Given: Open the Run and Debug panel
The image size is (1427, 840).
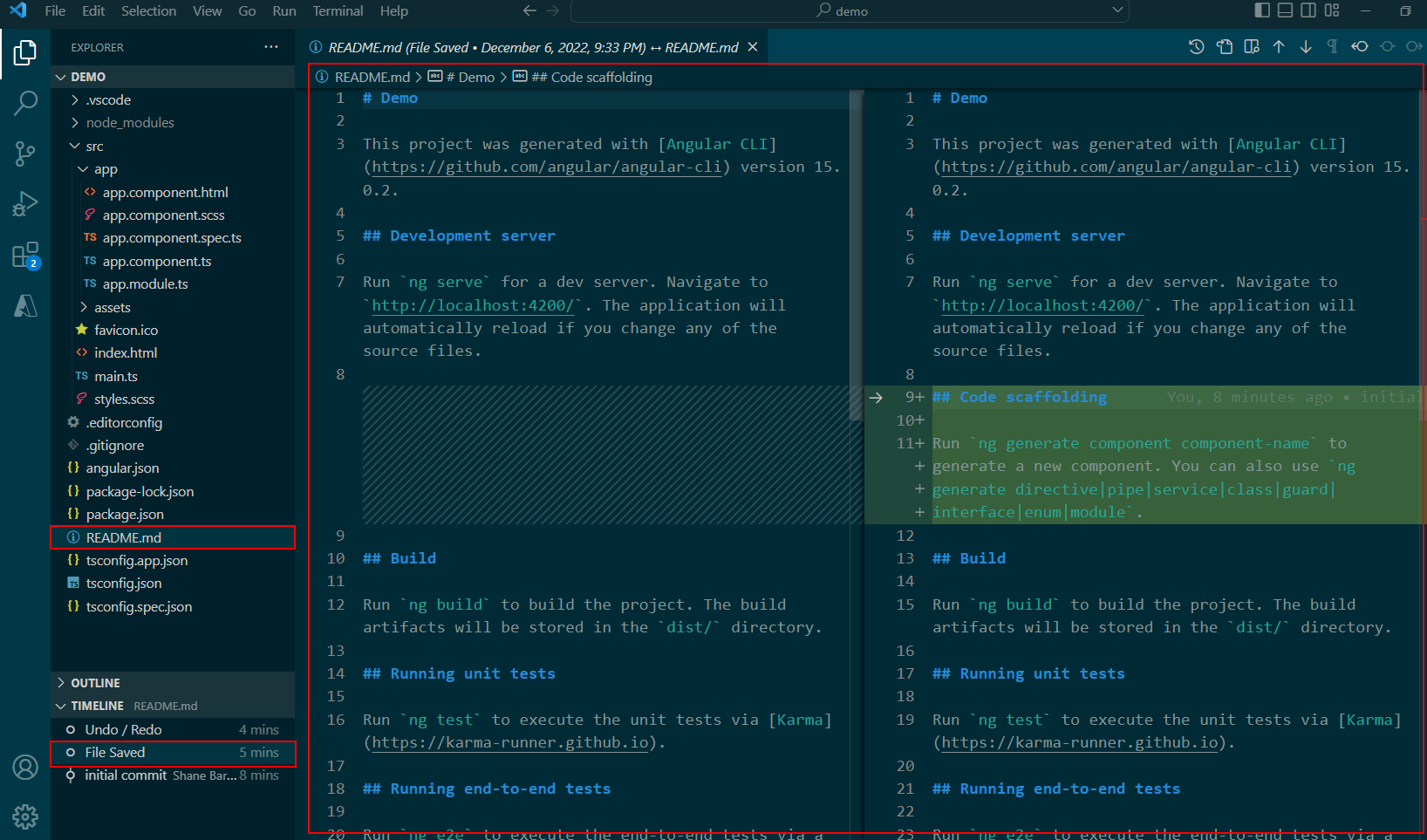Looking at the screenshot, I should 25,204.
